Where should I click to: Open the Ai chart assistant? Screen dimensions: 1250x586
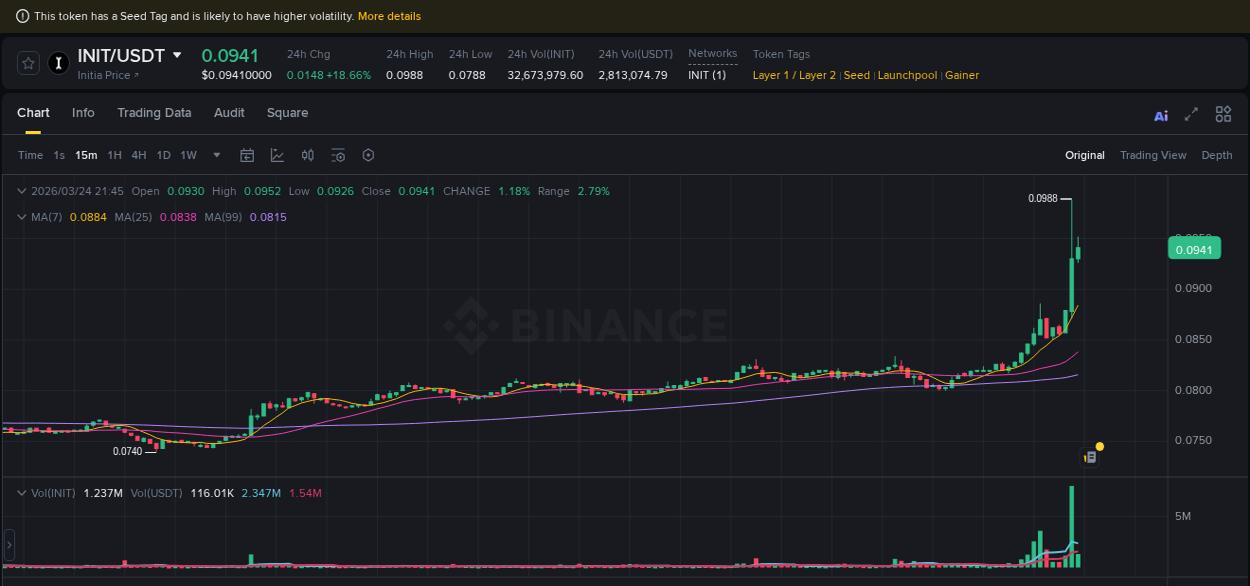click(x=1161, y=115)
